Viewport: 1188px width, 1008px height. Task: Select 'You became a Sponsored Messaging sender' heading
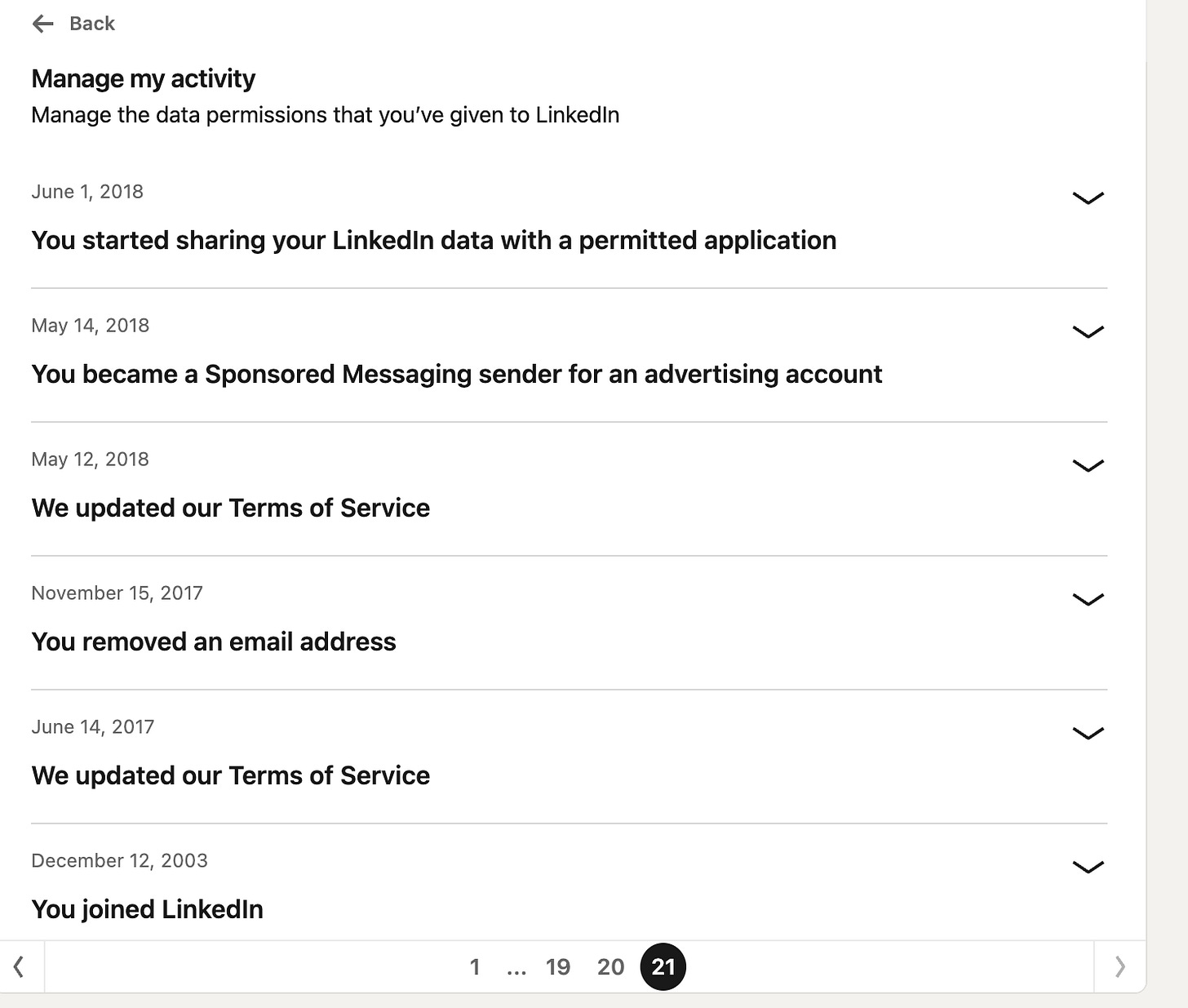pos(457,374)
